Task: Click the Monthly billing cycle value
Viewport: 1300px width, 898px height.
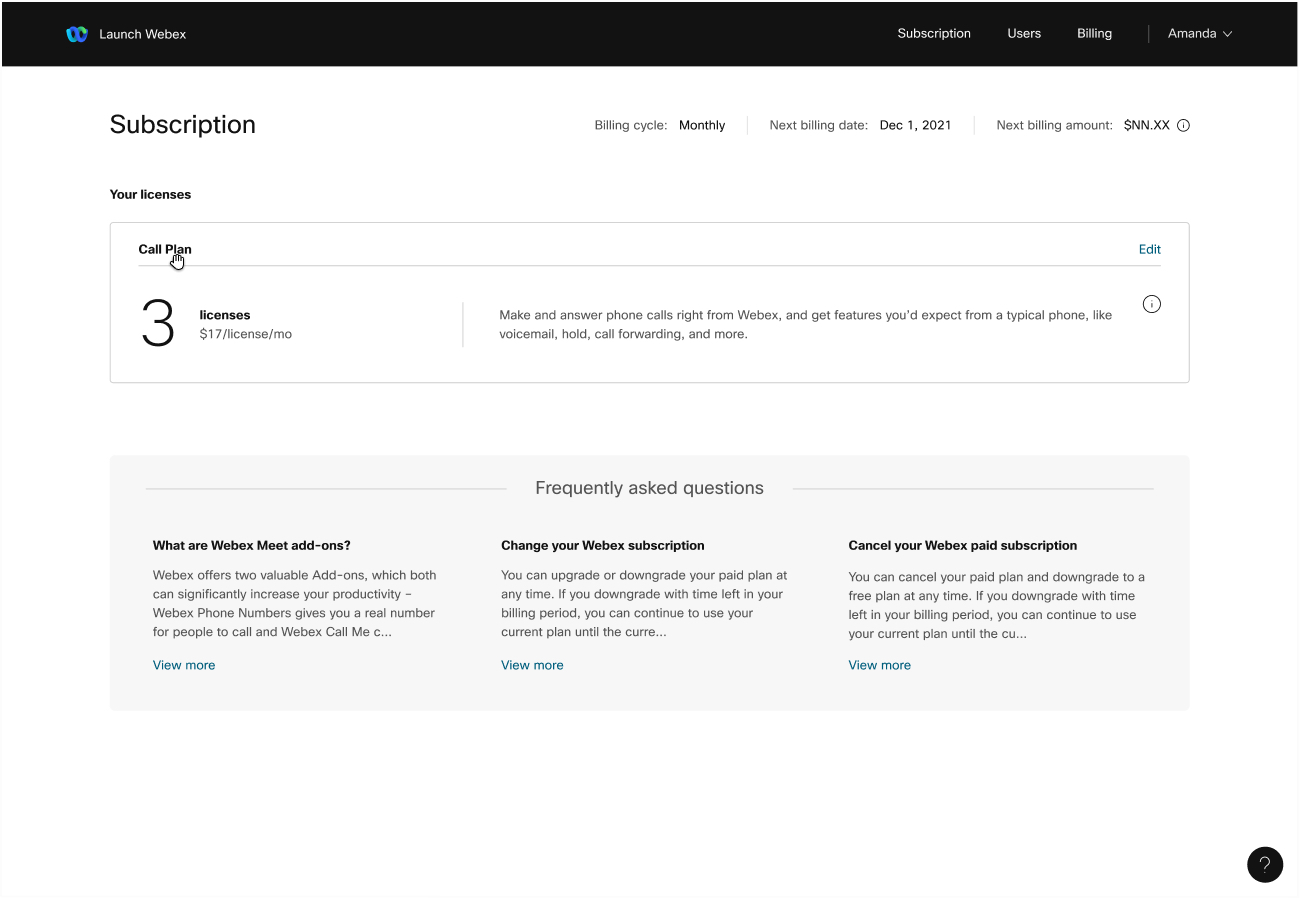Action: click(x=702, y=126)
